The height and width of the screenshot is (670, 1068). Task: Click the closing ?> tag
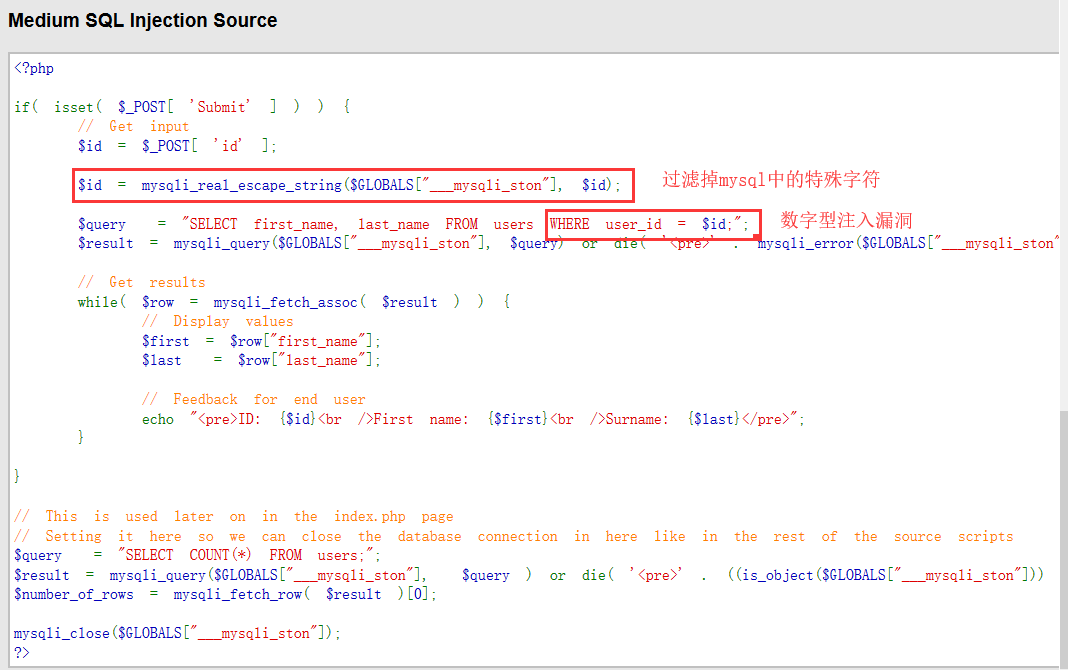pyautogui.click(x=21, y=652)
